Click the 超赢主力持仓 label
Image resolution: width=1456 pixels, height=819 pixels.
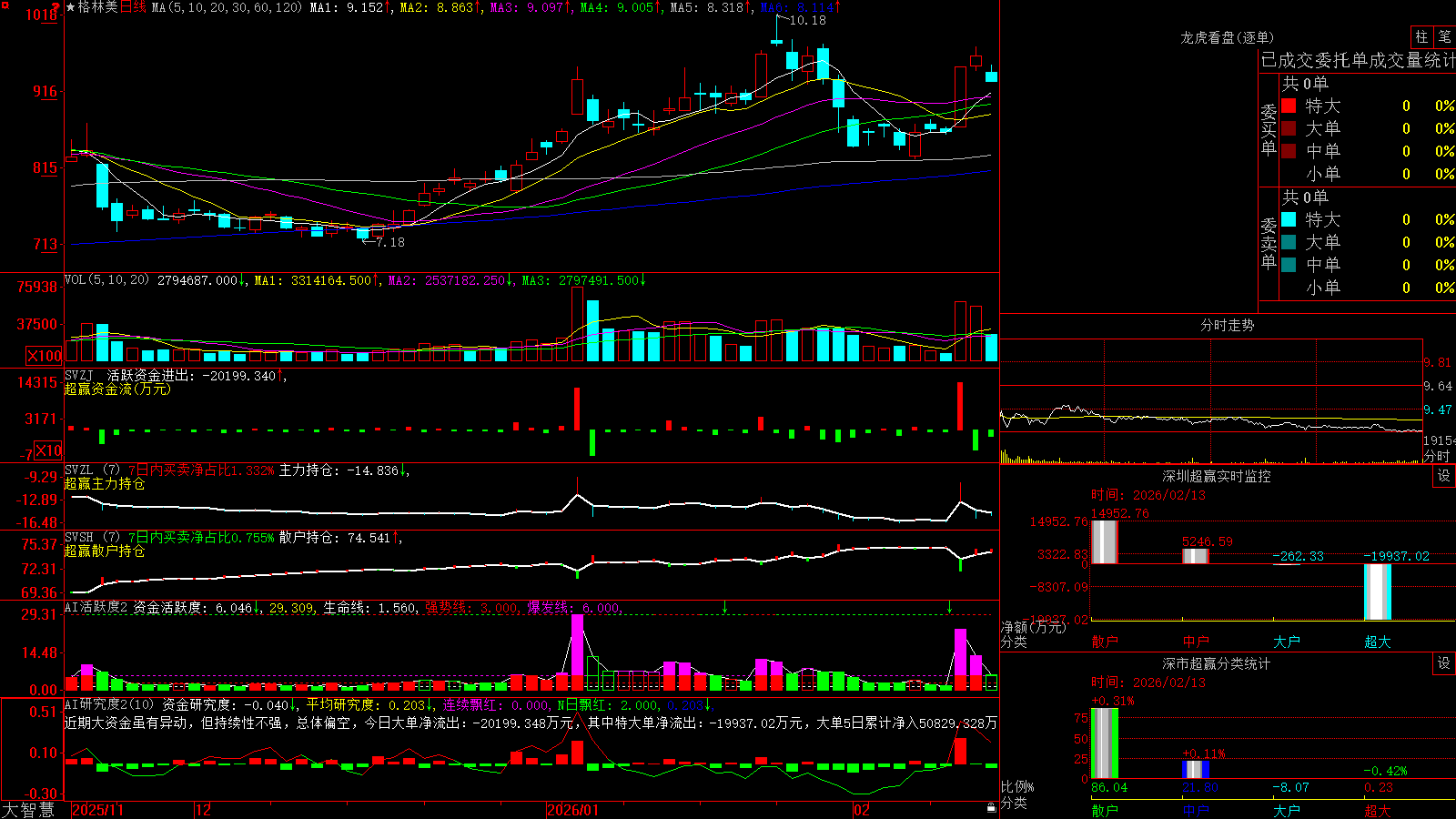pyautogui.click(x=105, y=483)
